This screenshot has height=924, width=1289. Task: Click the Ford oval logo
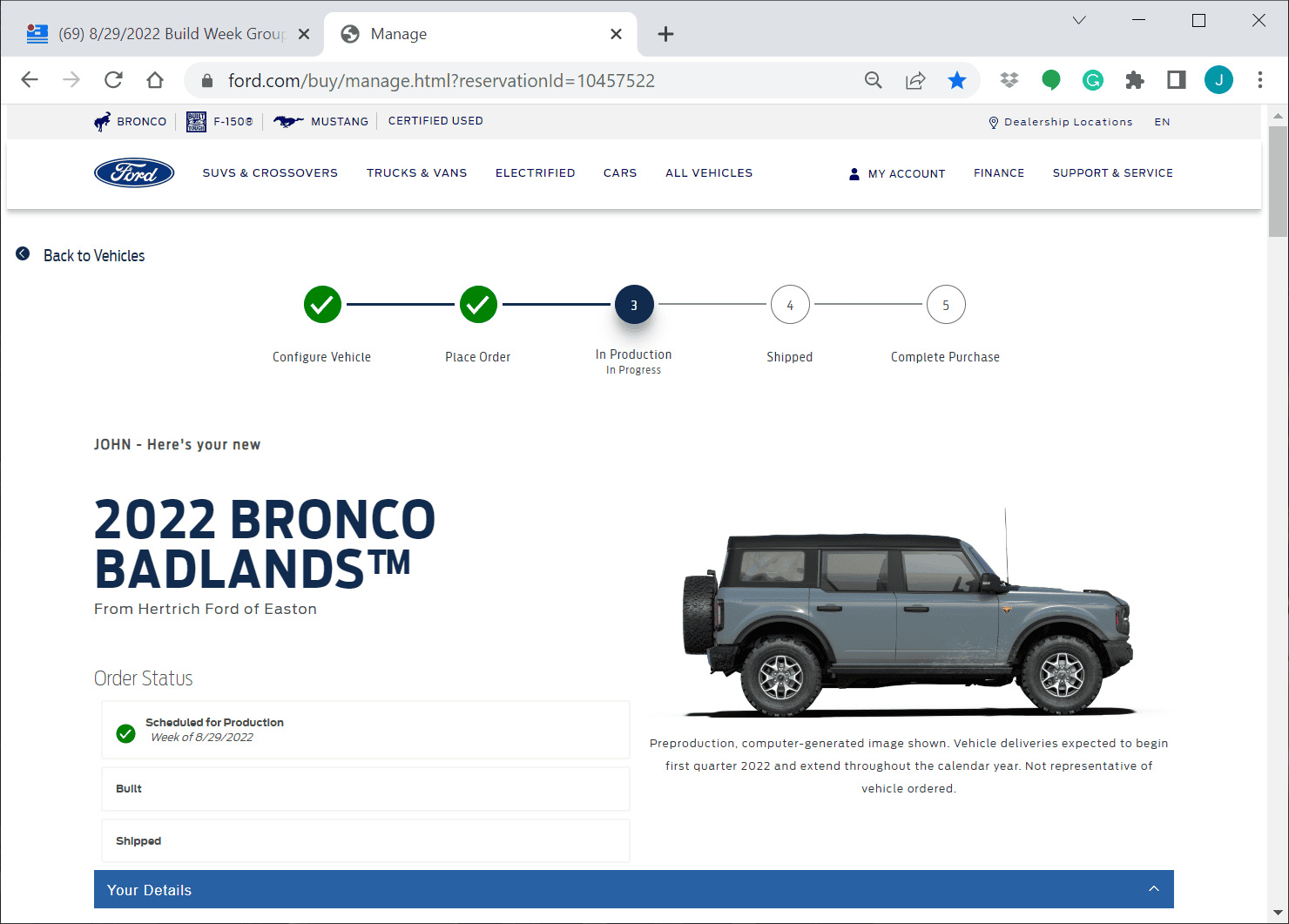(134, 173)
